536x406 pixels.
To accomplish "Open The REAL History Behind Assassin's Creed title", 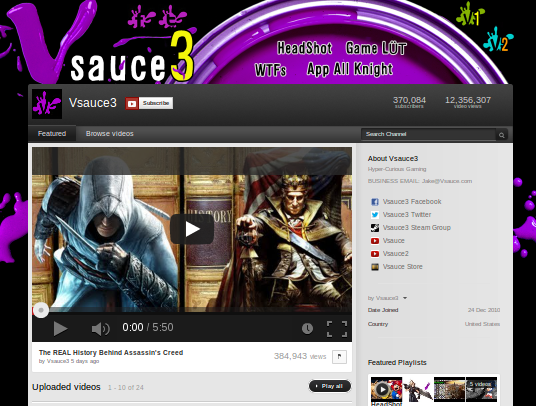I will coord(111,352).
